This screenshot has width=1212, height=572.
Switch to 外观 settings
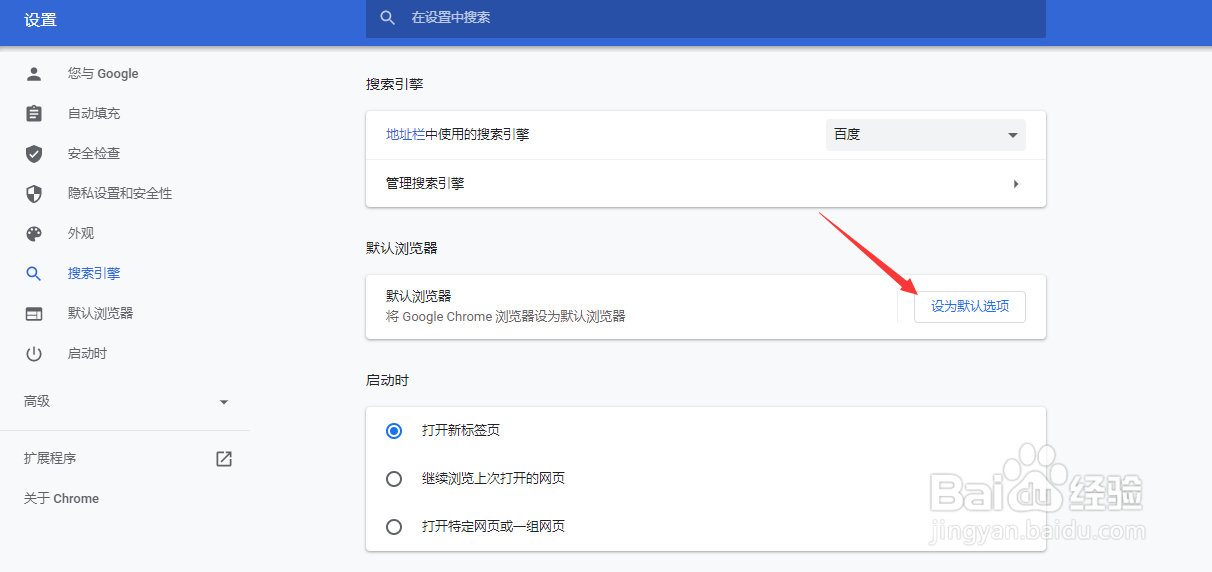click(81, 233)
